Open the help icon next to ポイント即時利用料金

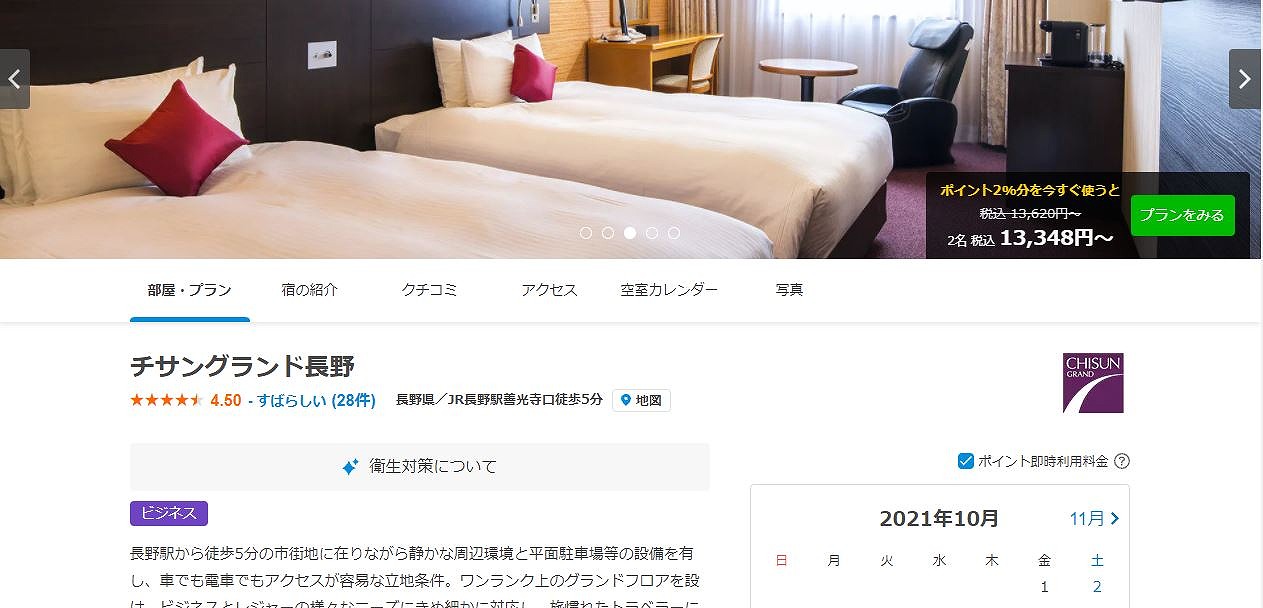click(1122, 461)
